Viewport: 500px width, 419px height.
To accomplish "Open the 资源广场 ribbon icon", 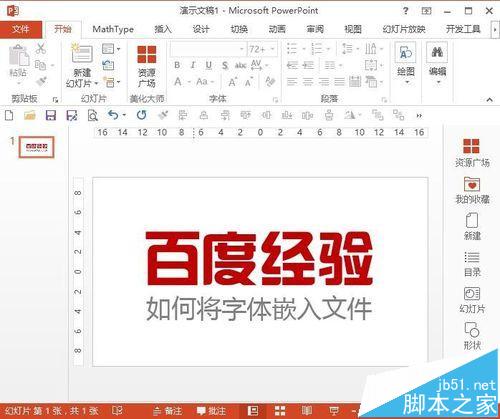I will point(147,54).
